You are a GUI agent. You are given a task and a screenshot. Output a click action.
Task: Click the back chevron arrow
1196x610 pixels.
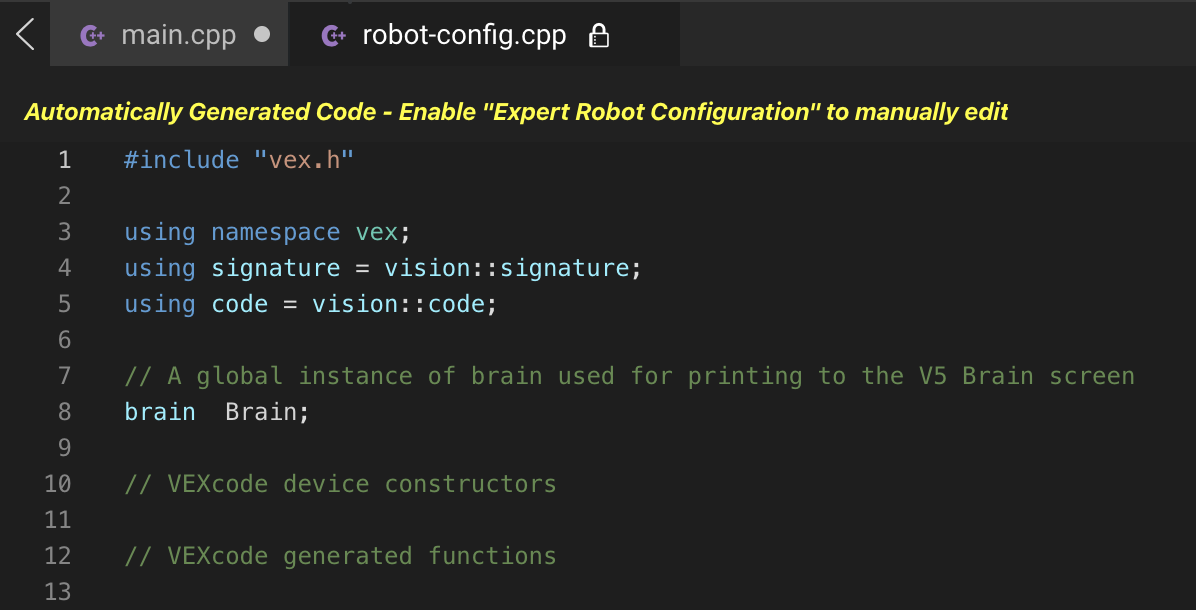tap(25, 35)
